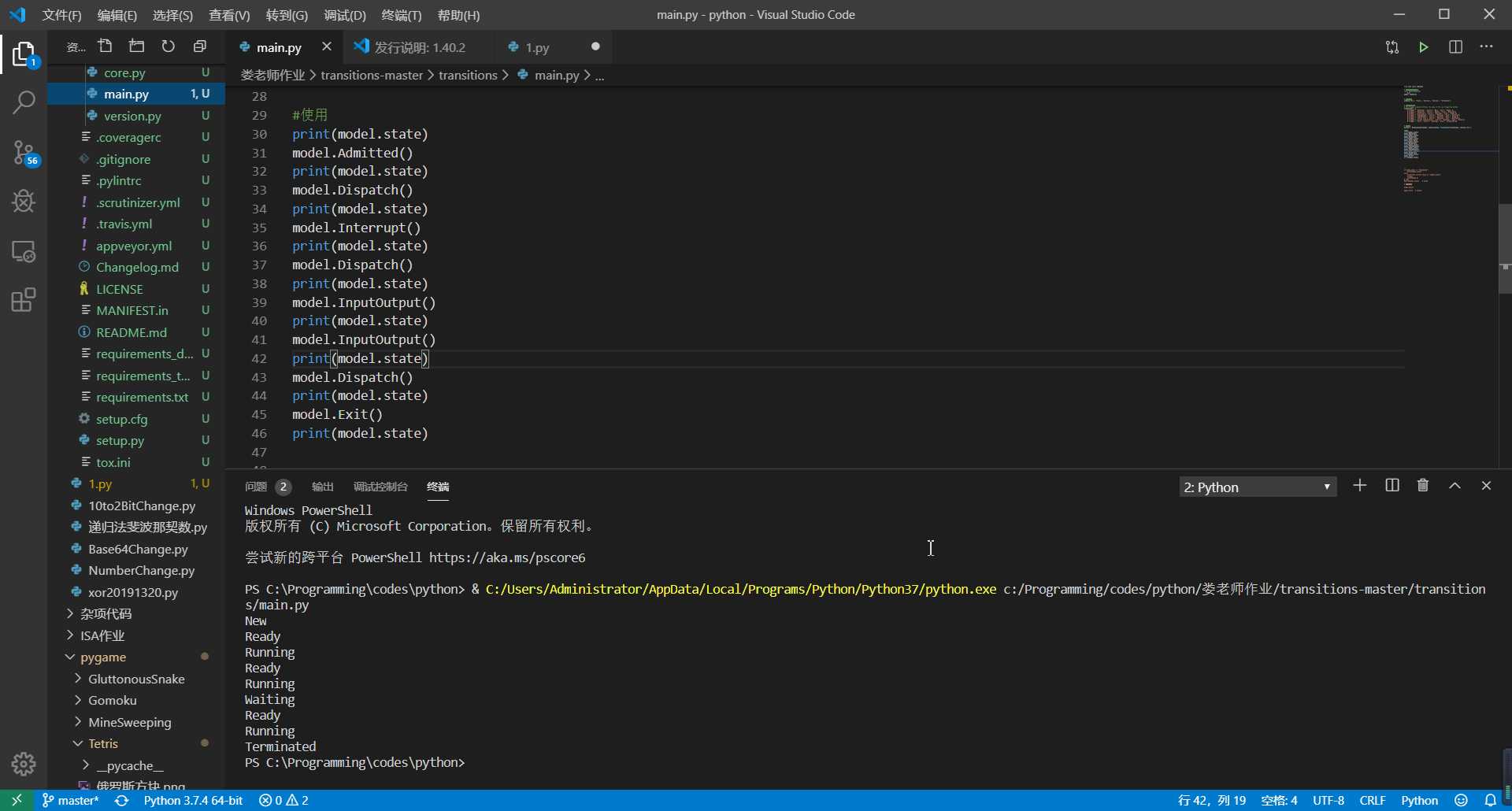Image resolution: width=1512 pixels, height=811 pixels.
Task: Open editor more actions menu
Action: pyautogui.click(x=1486, y=47)
